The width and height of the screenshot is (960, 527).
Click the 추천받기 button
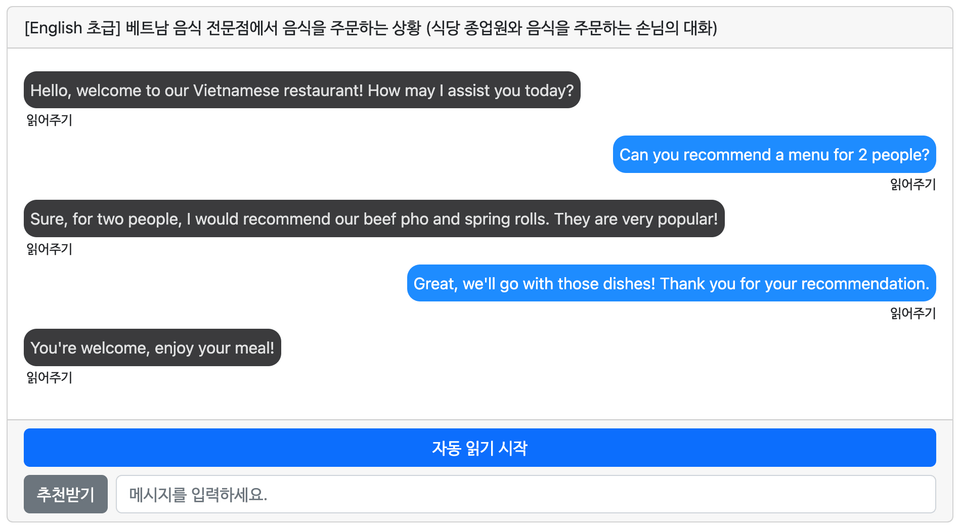click(65, 494)
